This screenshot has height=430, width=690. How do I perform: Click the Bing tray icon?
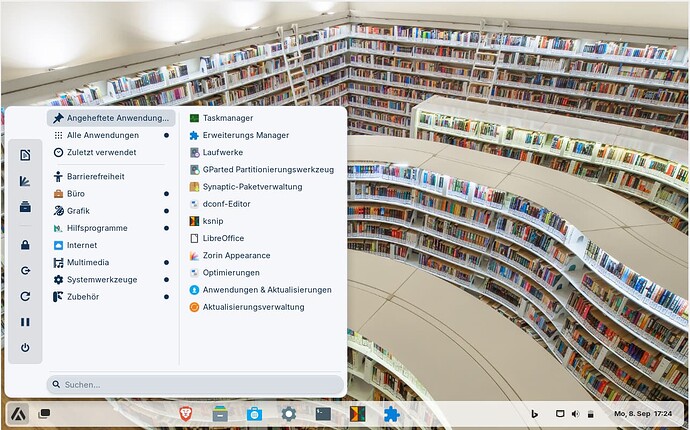coord(535,414)
